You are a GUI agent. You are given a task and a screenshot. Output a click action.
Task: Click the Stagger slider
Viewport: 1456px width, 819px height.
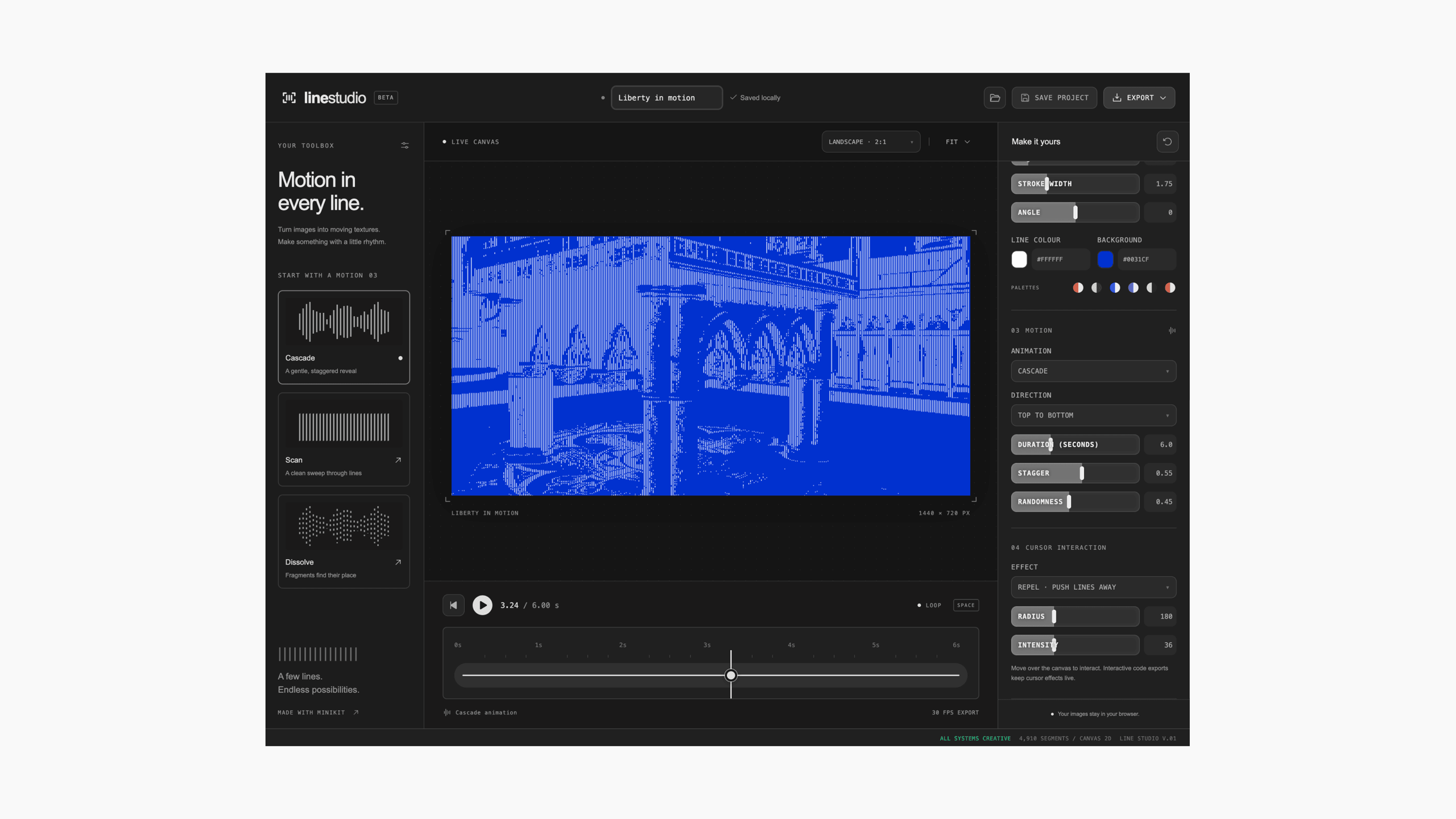1075,473
